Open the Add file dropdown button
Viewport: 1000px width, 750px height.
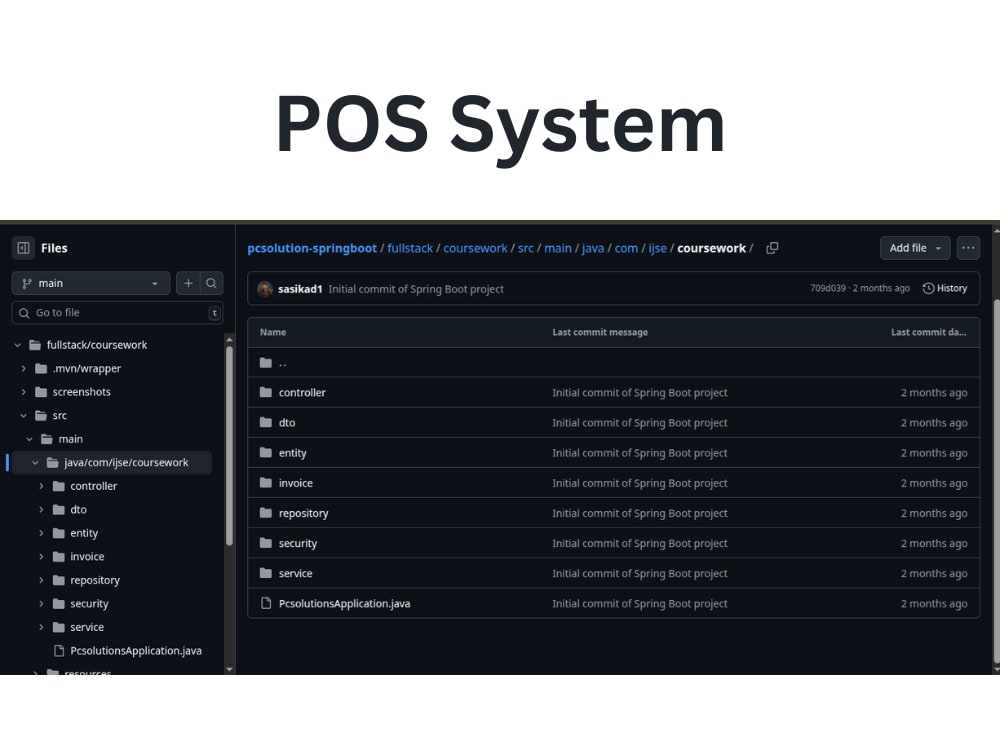point(915,248)
